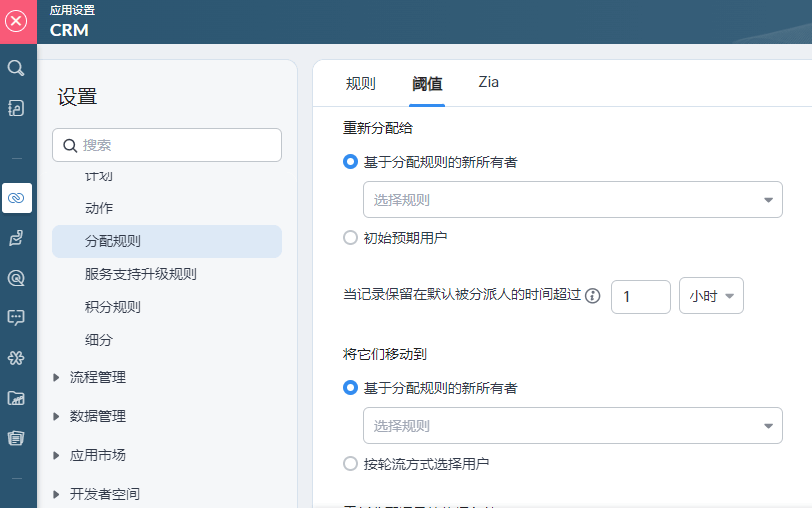Switch to the 规则 tab
812x508 pixels.
(360, 84)
